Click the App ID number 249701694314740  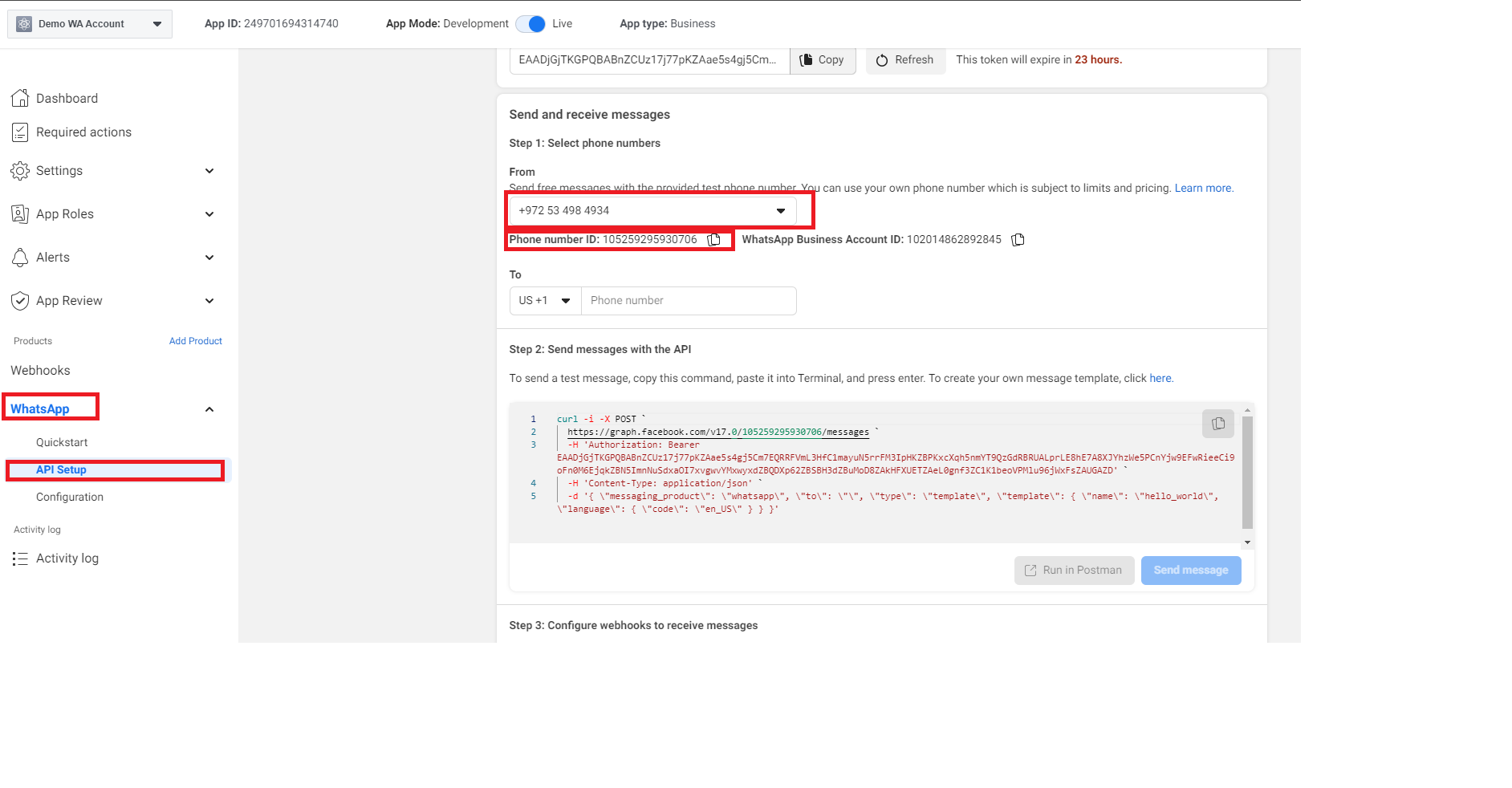291,24
